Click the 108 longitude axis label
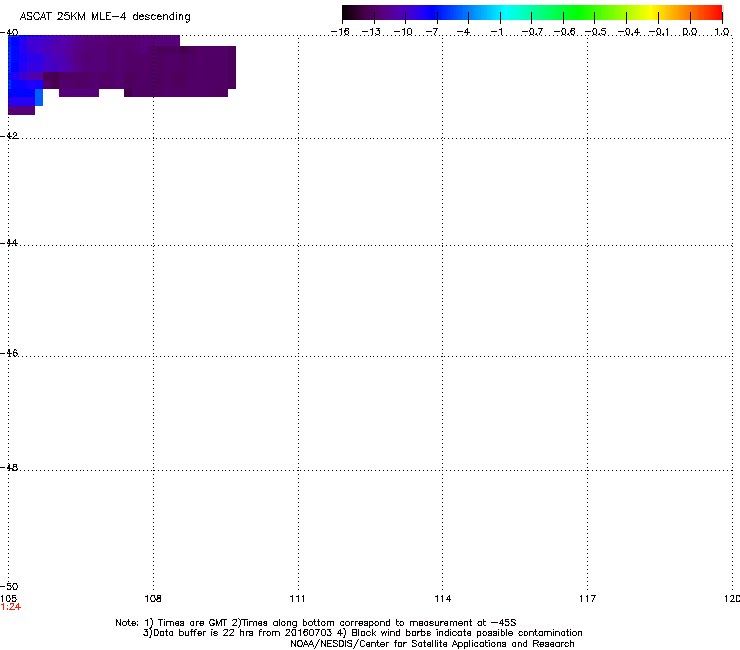 (x=153, y=599)
